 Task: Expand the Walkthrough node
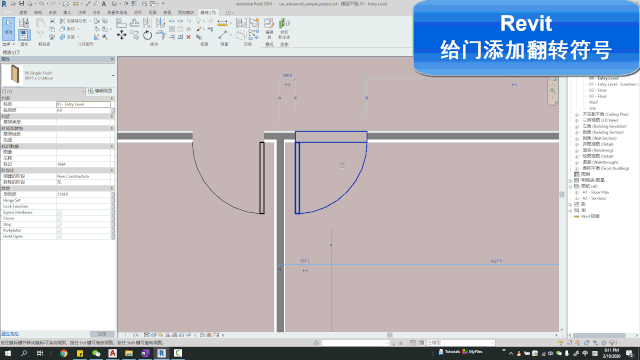tap(577, 162)
